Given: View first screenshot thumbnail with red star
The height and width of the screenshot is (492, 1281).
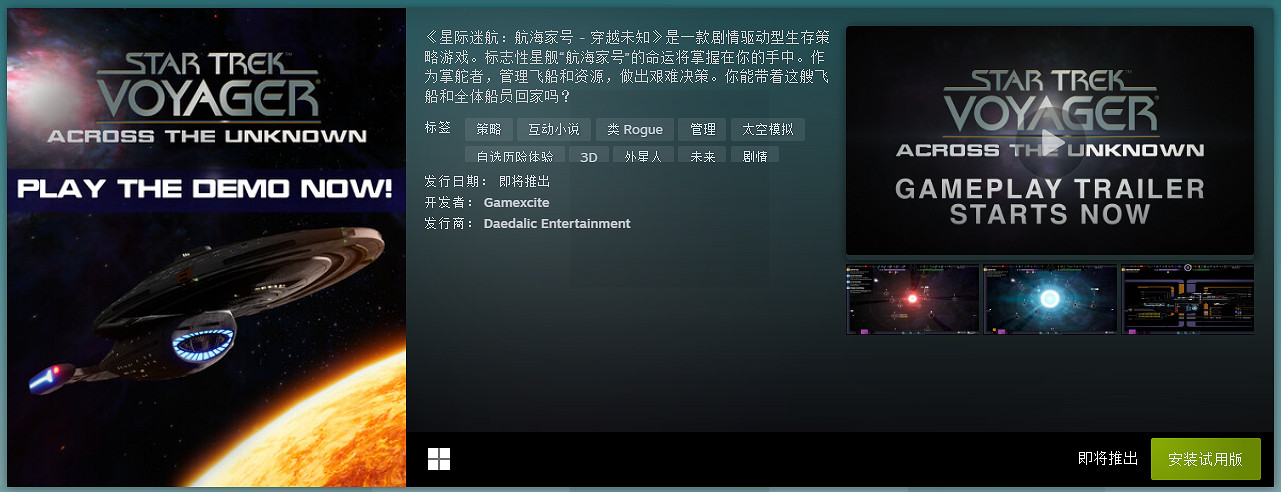Looking at the screenshot, I should (x=913, y=299).
